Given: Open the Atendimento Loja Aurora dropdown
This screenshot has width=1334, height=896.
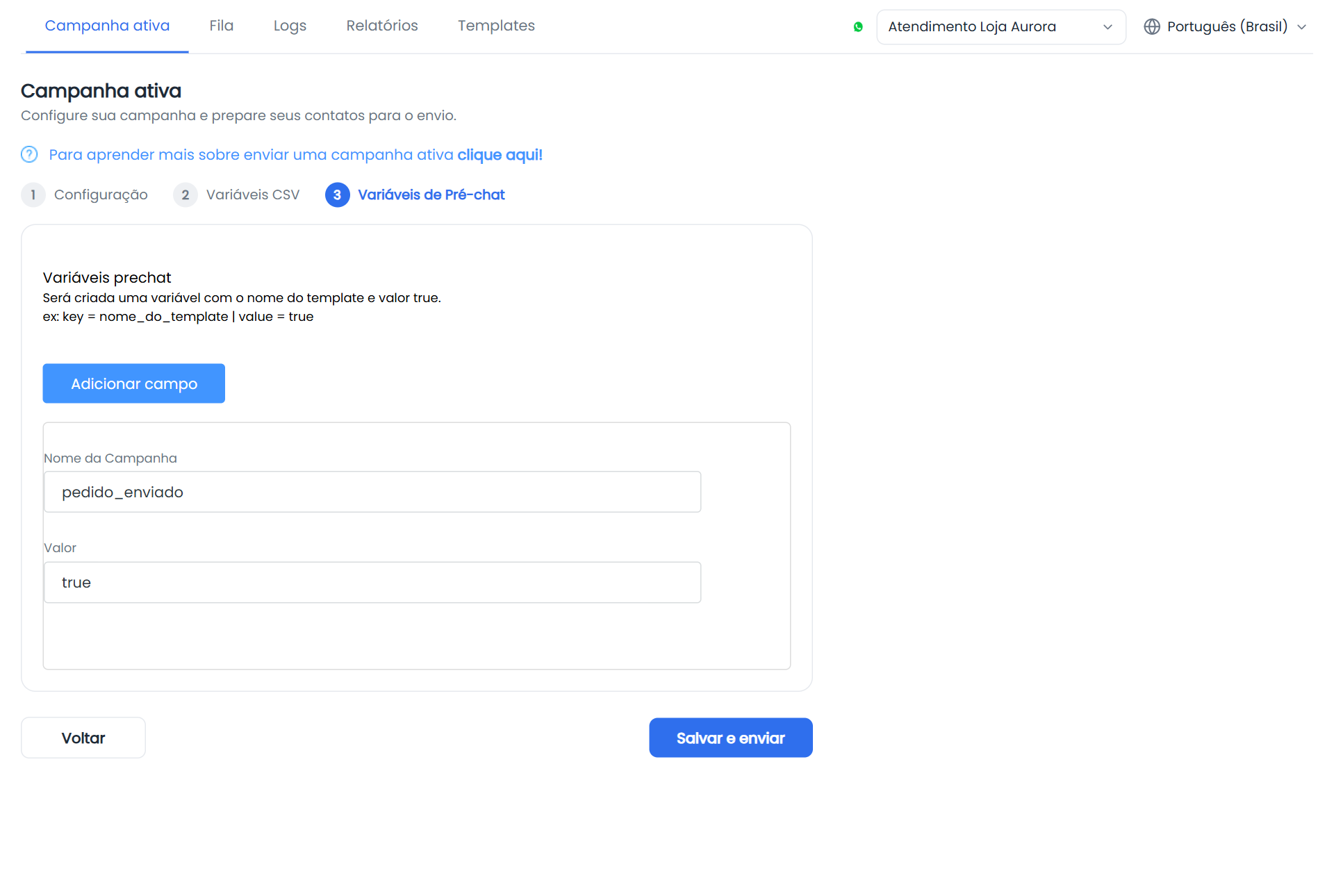Looking at the screenshot, I should pyautogui.click(x=1000, y=27).
